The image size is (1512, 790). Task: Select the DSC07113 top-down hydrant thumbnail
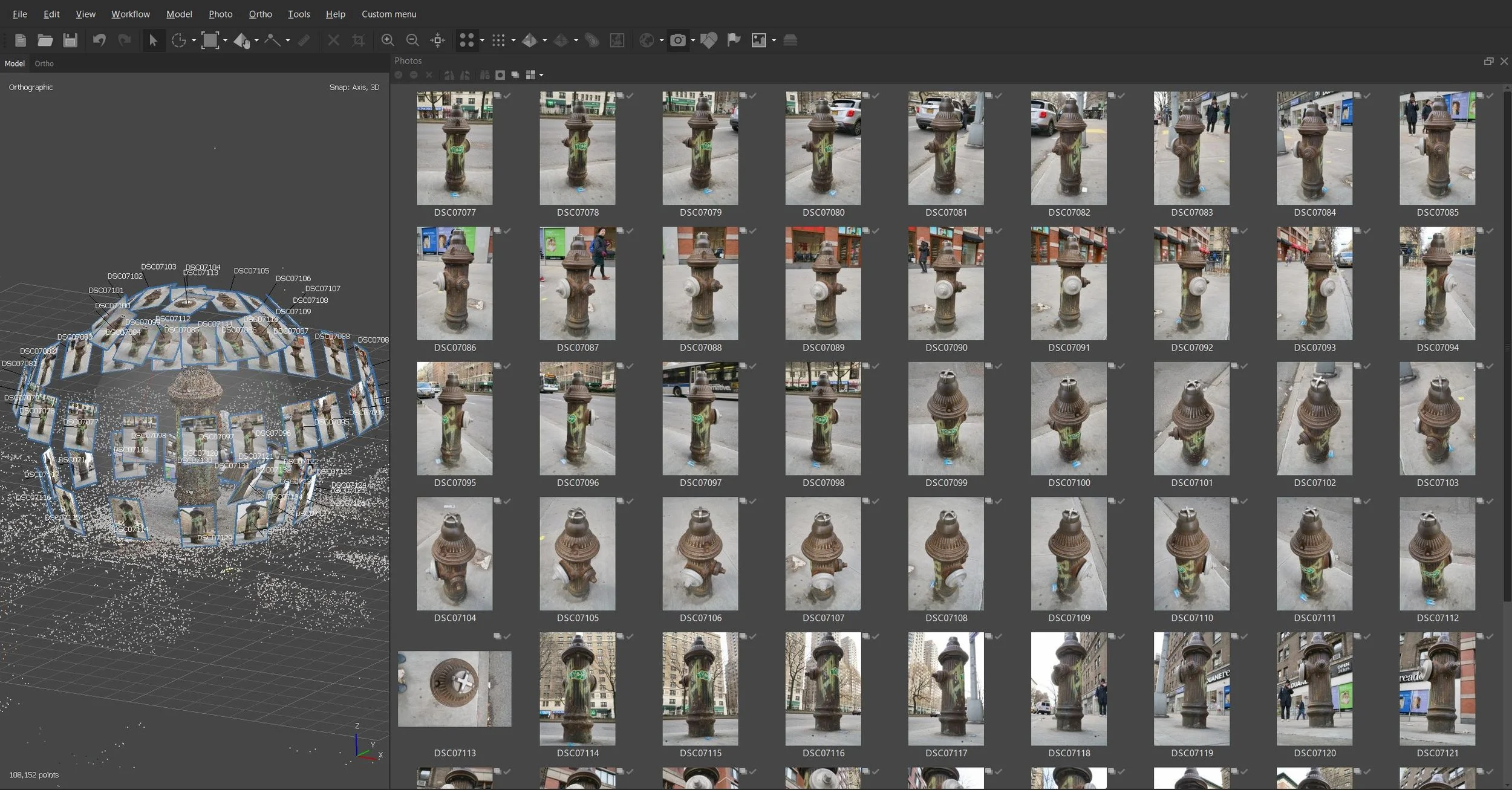[x=454, y=688]
